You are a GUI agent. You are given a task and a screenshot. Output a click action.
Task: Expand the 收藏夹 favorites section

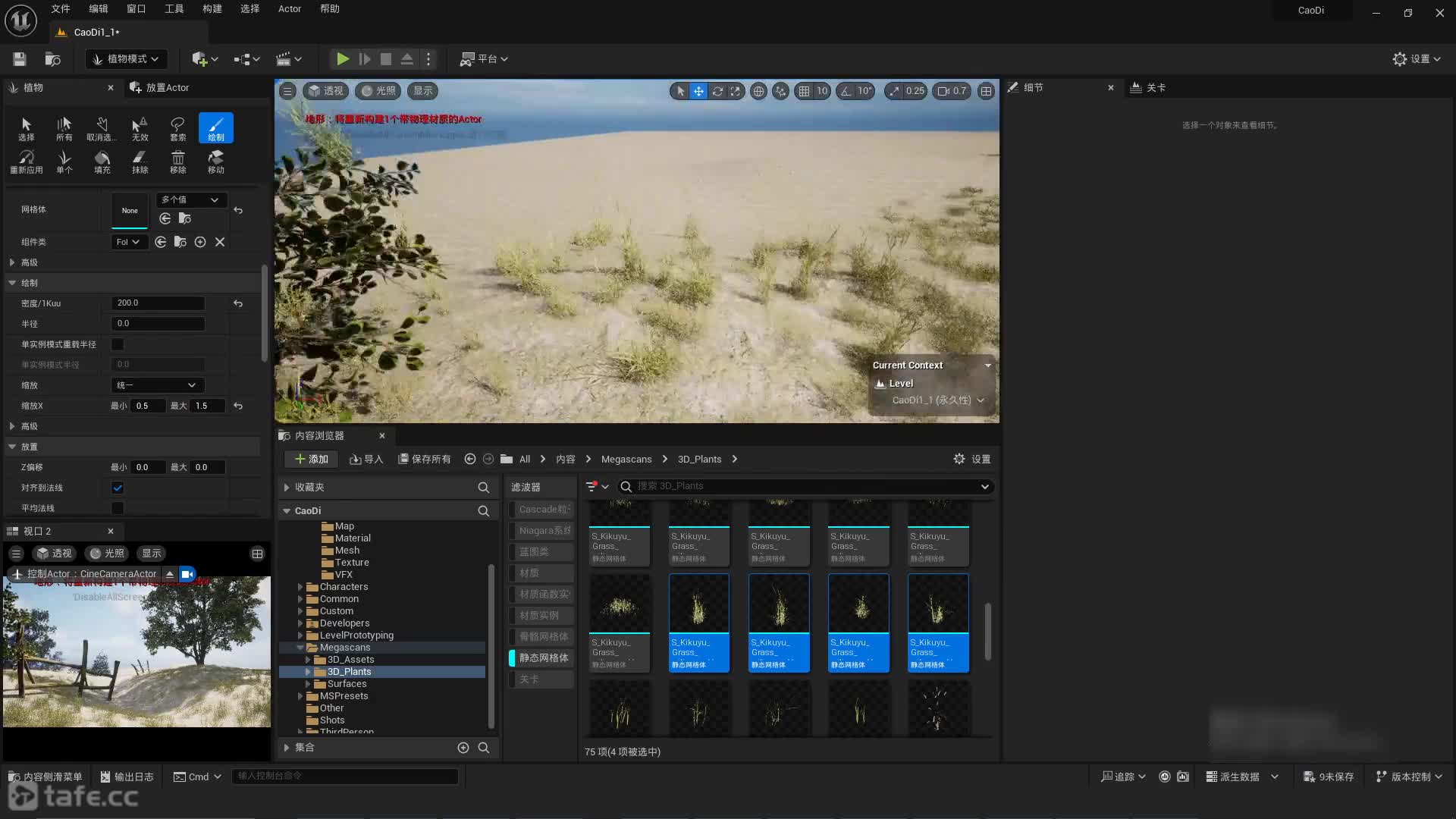point(287,488)
